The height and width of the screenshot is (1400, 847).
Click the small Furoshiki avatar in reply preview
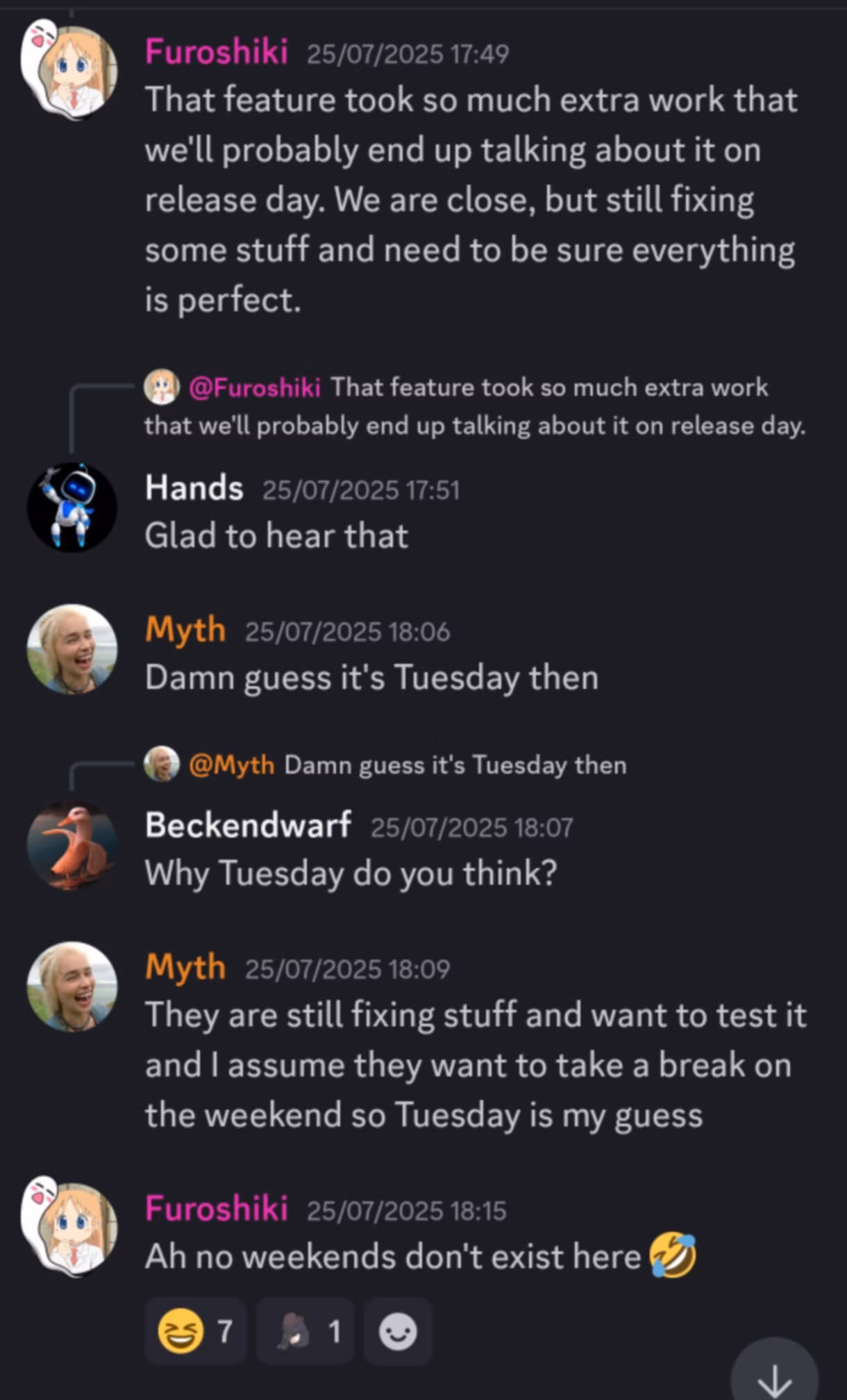pos(161,387)
